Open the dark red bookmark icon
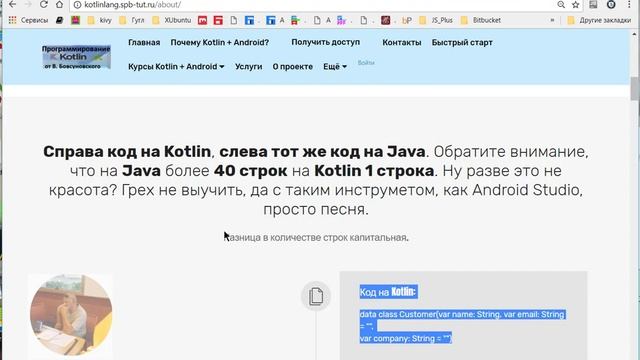Viewport: 640px width, 360px height. coord(386,20)
